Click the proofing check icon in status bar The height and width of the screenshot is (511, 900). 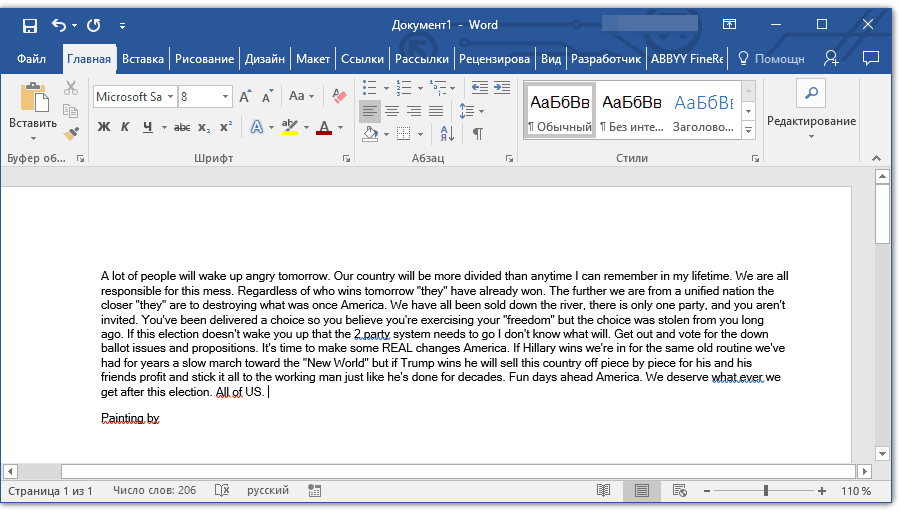click(222, 490)
